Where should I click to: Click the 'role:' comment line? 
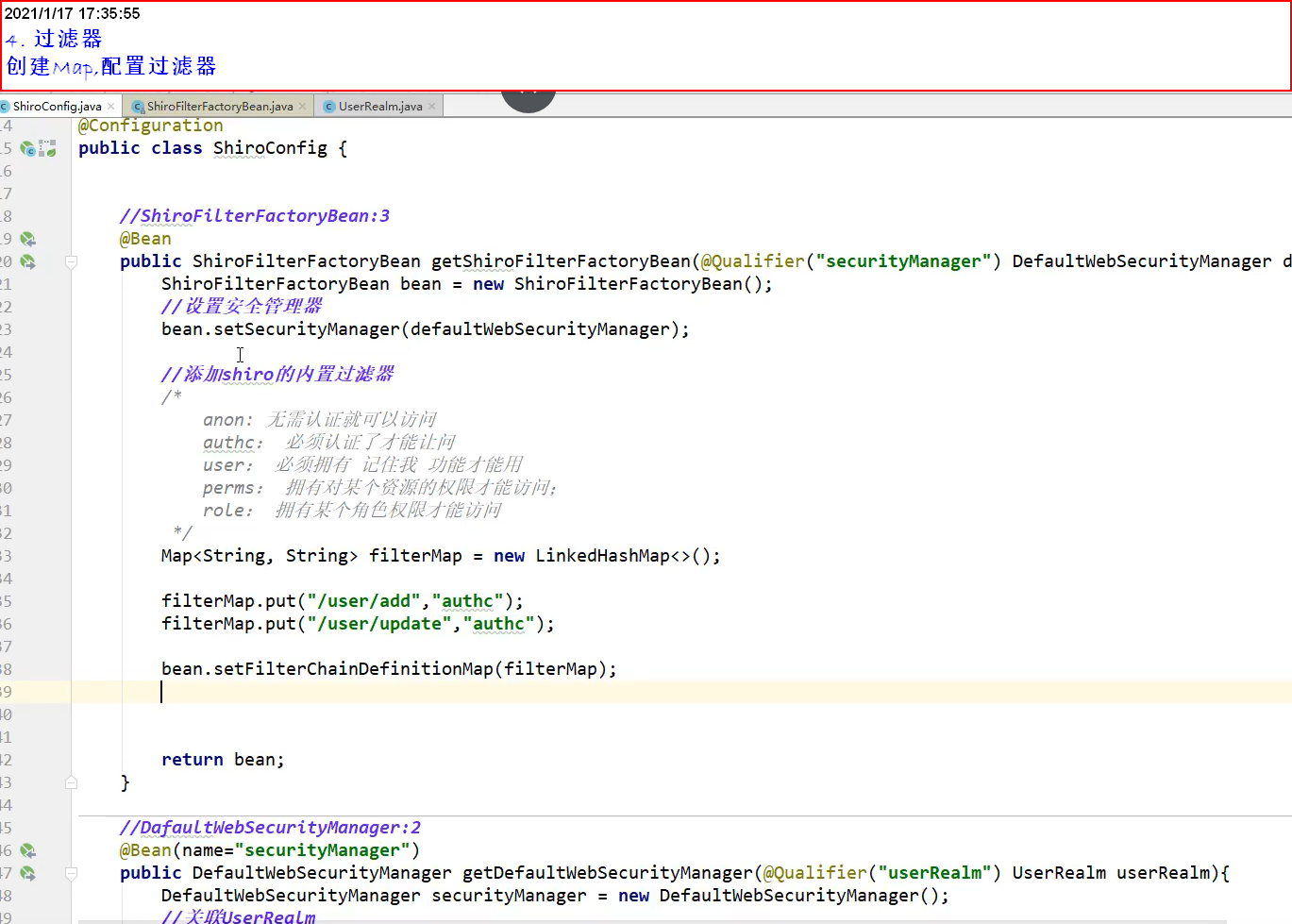point(352,511)
